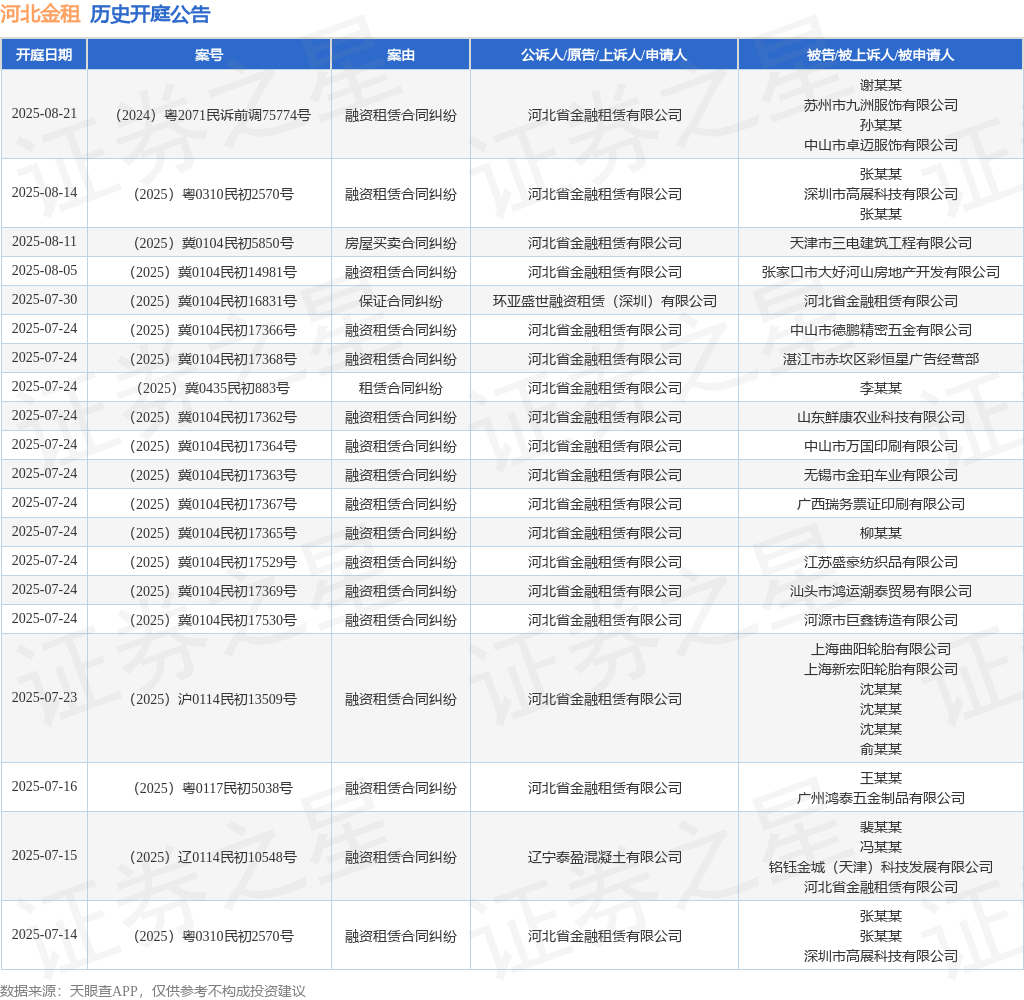Click defendant 柳某某
1024x1000 pixels.
pos(881,533)
